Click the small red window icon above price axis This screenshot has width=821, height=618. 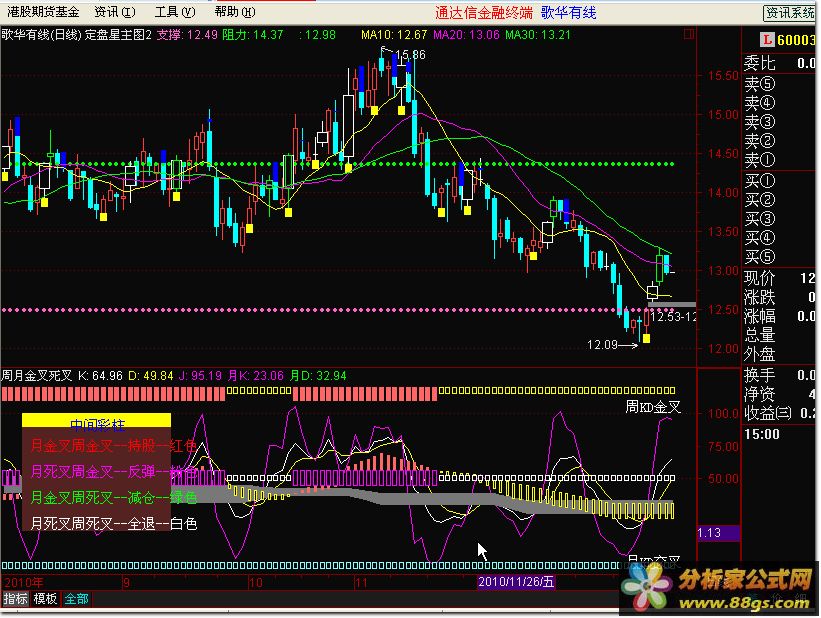pyautogui.click(x=689, y=35)
